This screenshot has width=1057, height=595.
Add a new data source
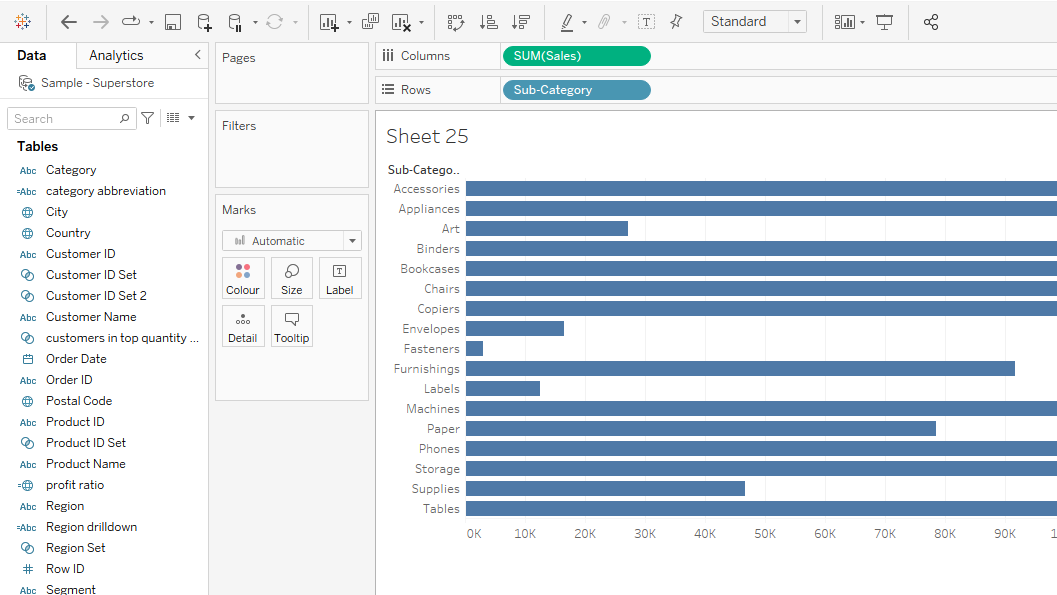click(x=204, y=22)
